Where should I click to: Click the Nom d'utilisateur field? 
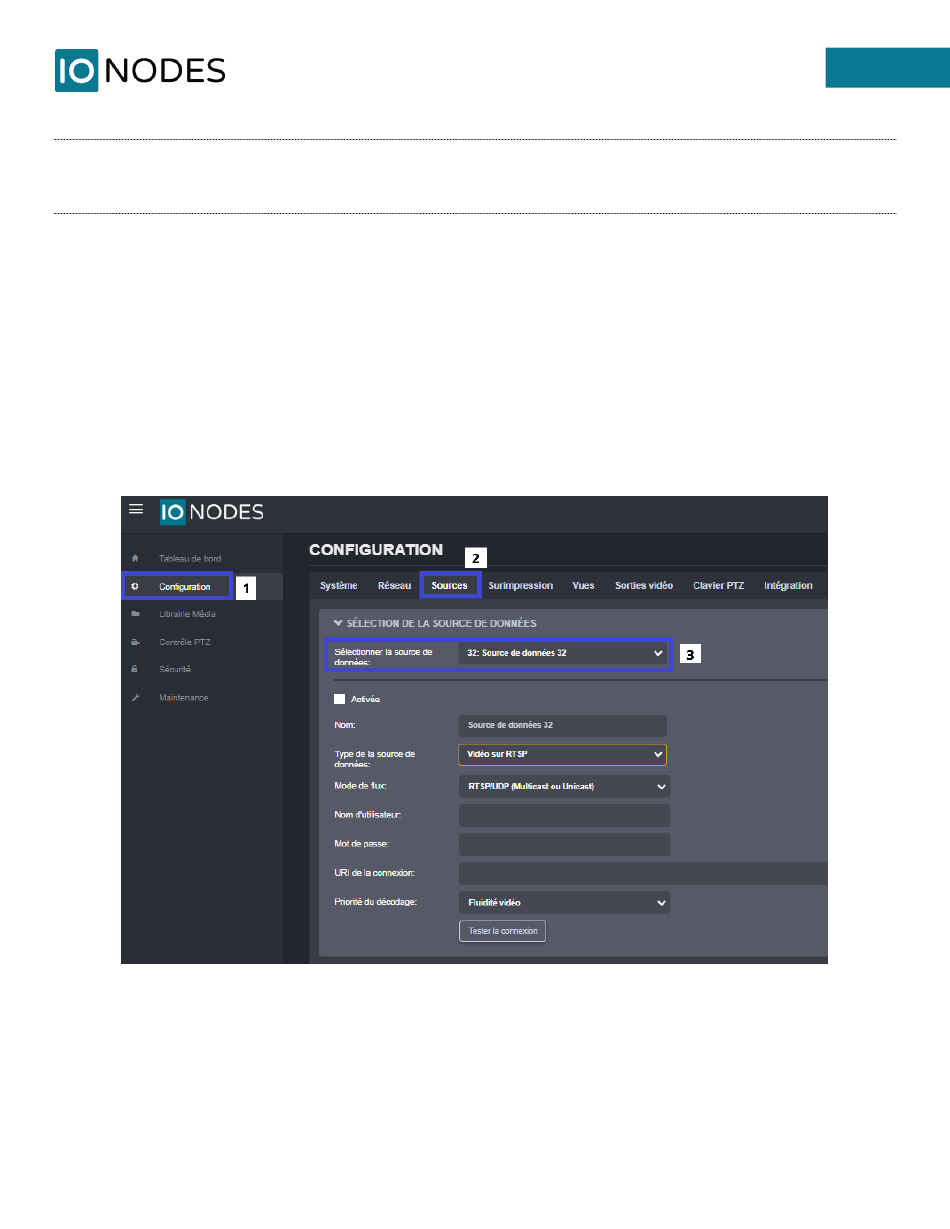(564, 815)
